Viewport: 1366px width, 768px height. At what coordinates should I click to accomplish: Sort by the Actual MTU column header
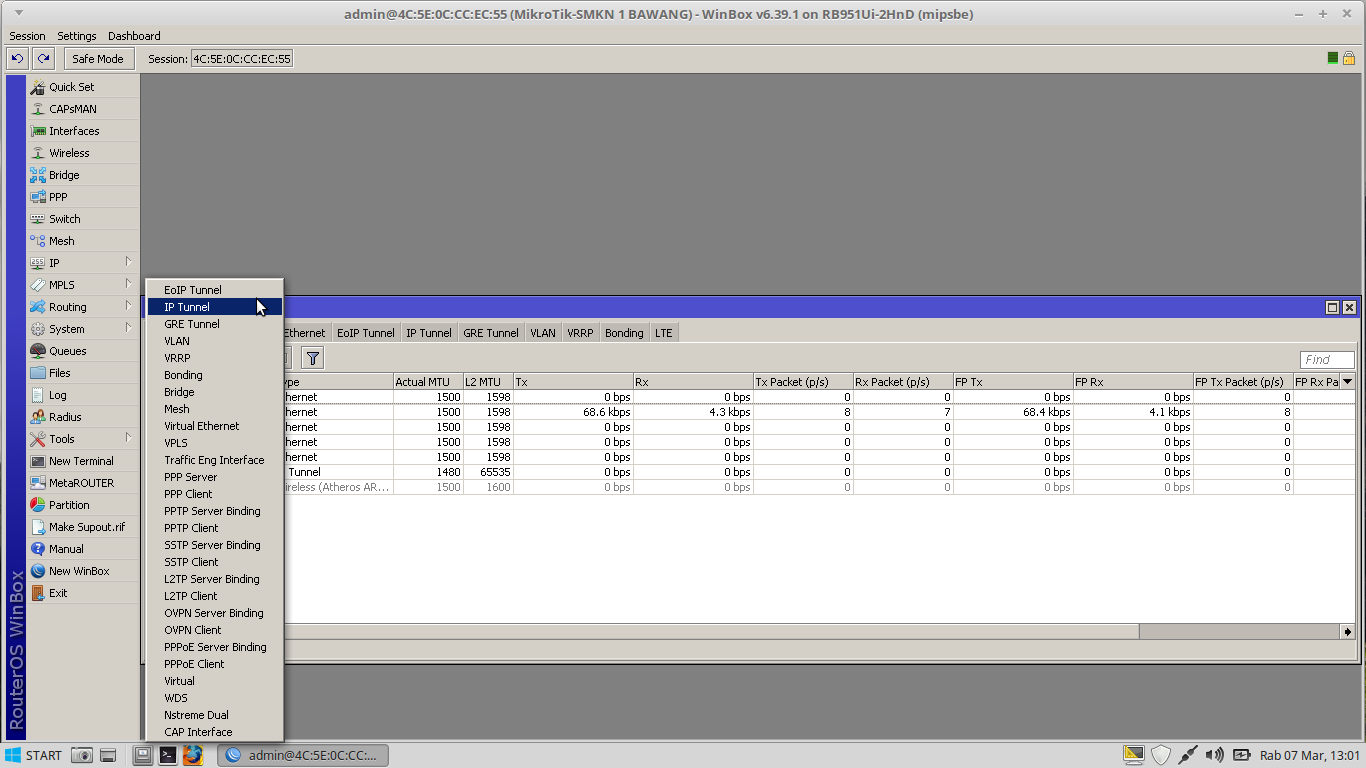(428, 382)
